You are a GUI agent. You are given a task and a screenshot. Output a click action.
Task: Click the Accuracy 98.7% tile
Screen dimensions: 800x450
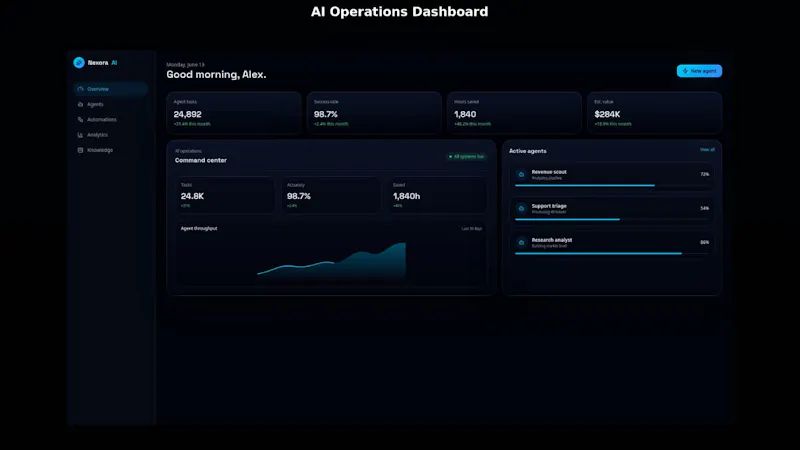click(x=331, y=195)
